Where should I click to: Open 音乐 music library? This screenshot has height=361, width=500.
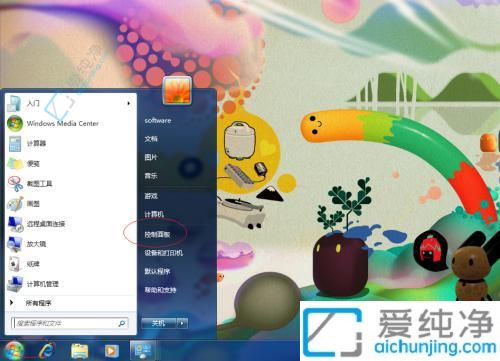click(x=151, y=176)
